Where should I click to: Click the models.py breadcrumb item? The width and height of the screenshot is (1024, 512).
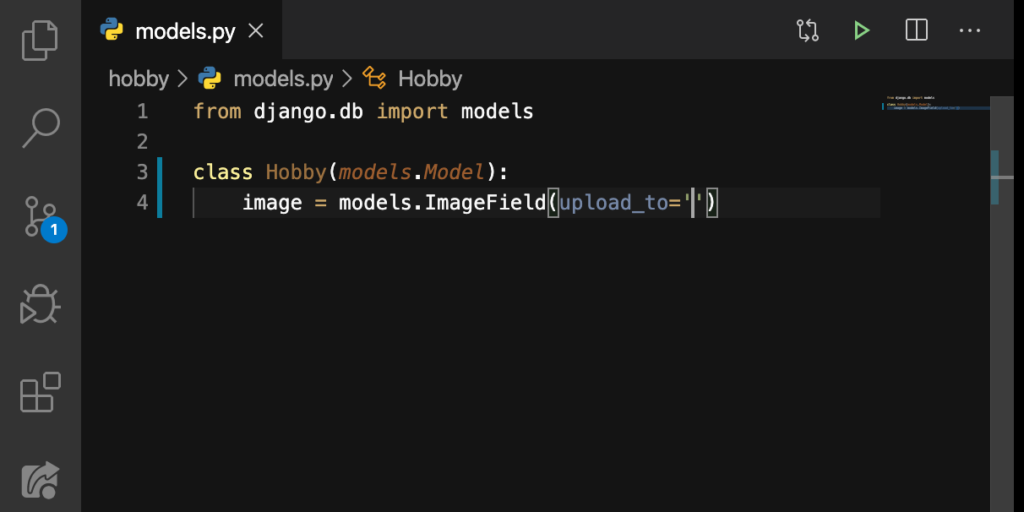(283, 79)
